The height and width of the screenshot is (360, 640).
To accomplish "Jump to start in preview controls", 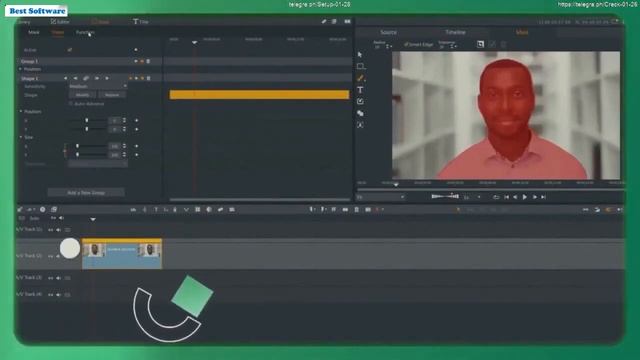I will (506, 197).
